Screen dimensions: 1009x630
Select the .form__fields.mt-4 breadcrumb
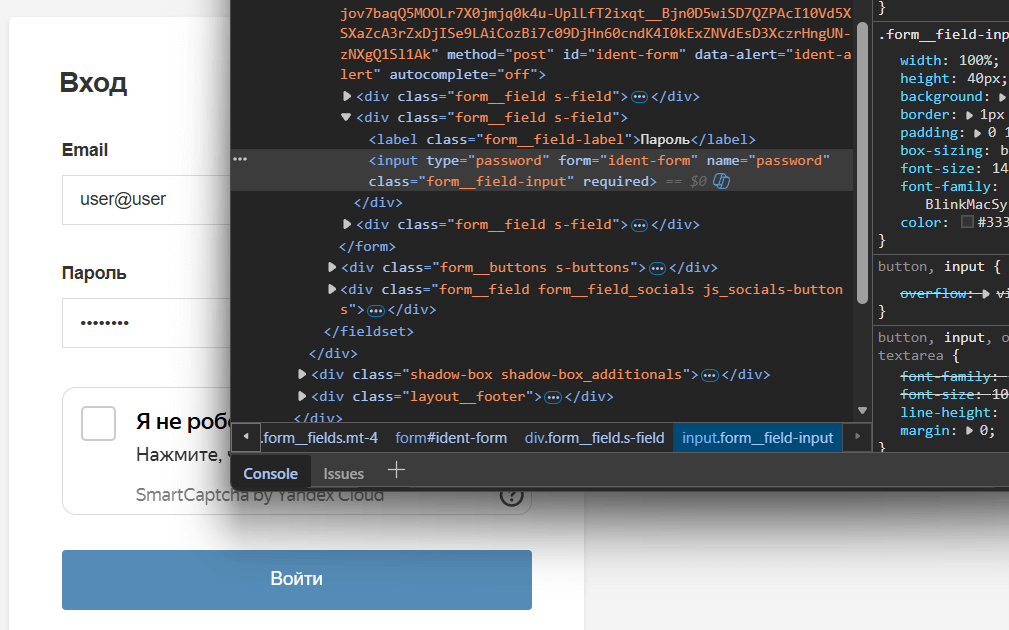pyautogui.click(x=320, y=438)
